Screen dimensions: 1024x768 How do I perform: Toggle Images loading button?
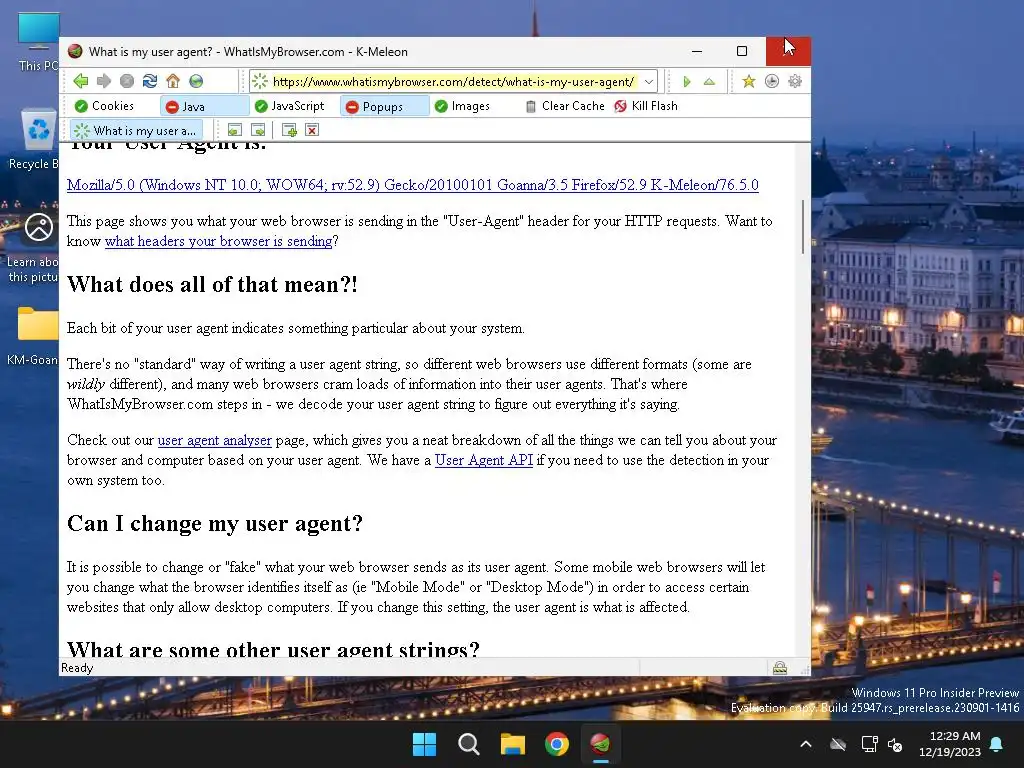(462, 106)
